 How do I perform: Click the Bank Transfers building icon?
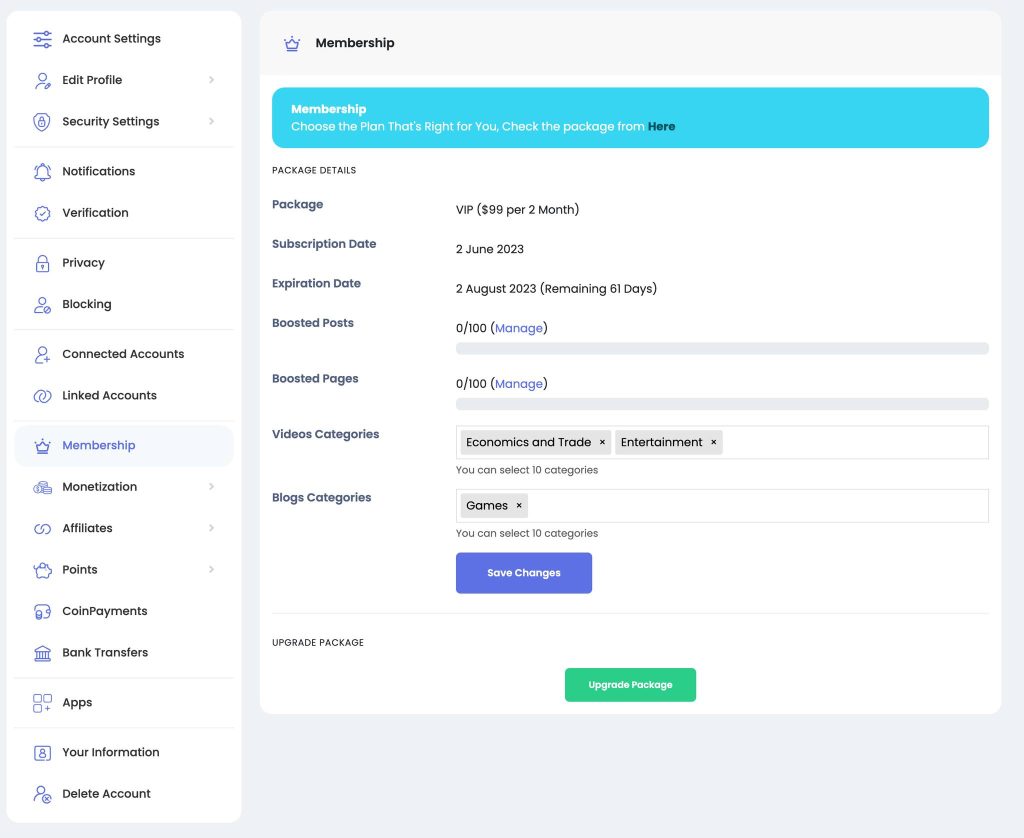tap(42, 653)
